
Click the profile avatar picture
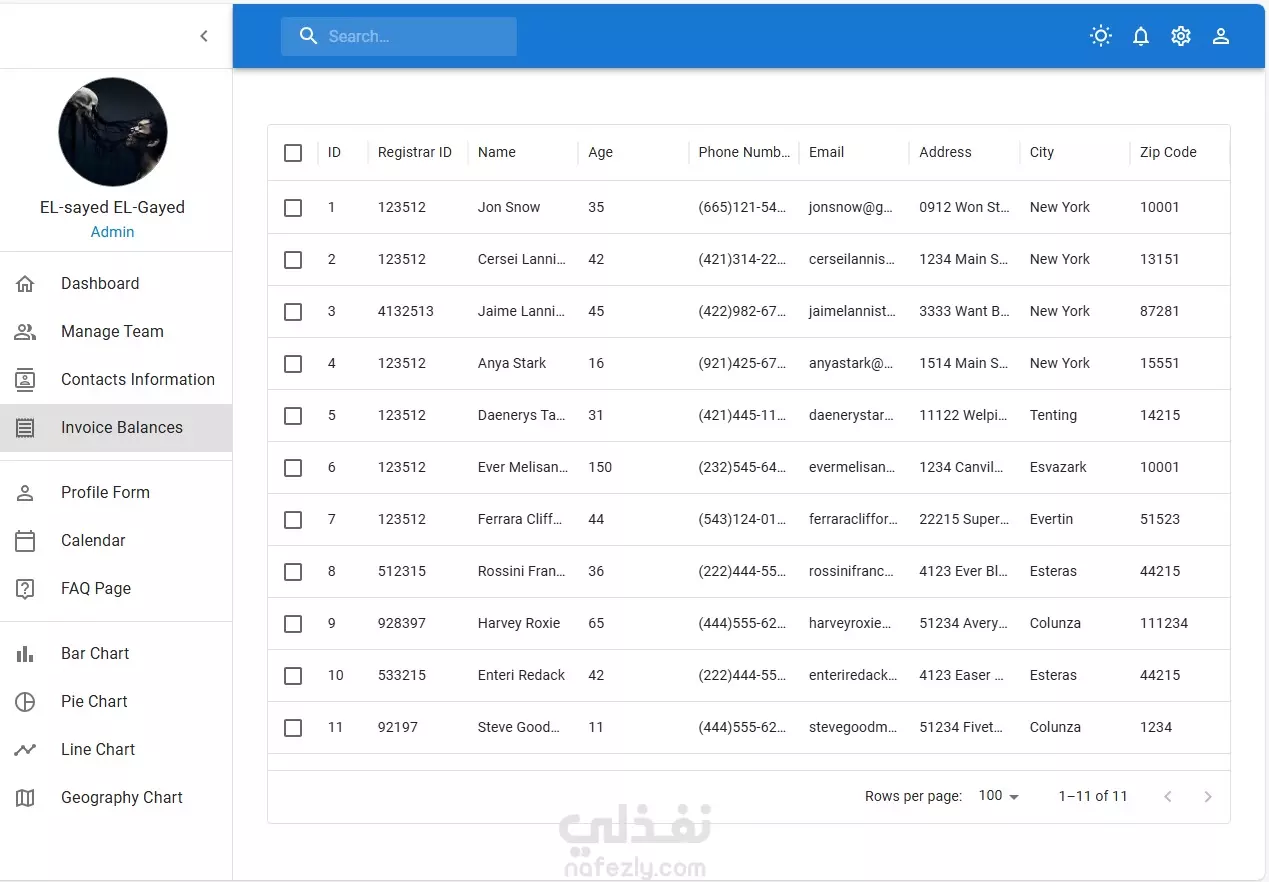[x=113, y=132]
